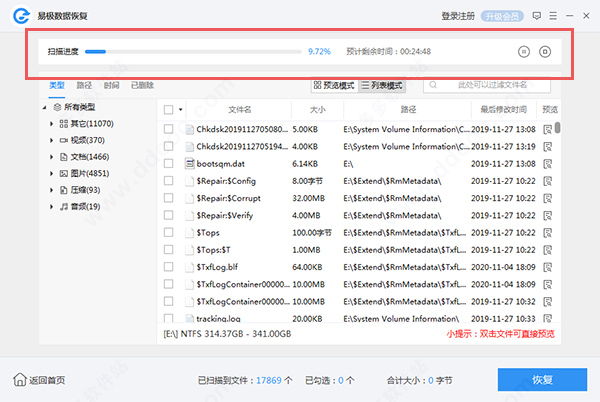The image size is (600, 402).
Task: Open the feedback message icon in title bar
Action: point(536,16)
